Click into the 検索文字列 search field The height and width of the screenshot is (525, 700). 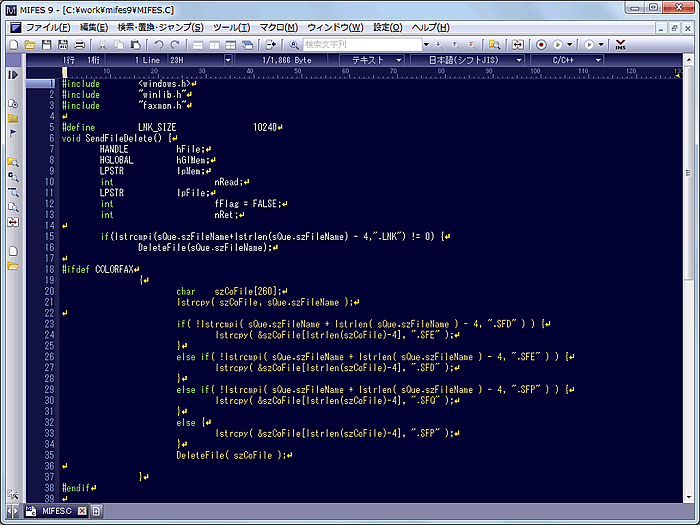point(360,45)
